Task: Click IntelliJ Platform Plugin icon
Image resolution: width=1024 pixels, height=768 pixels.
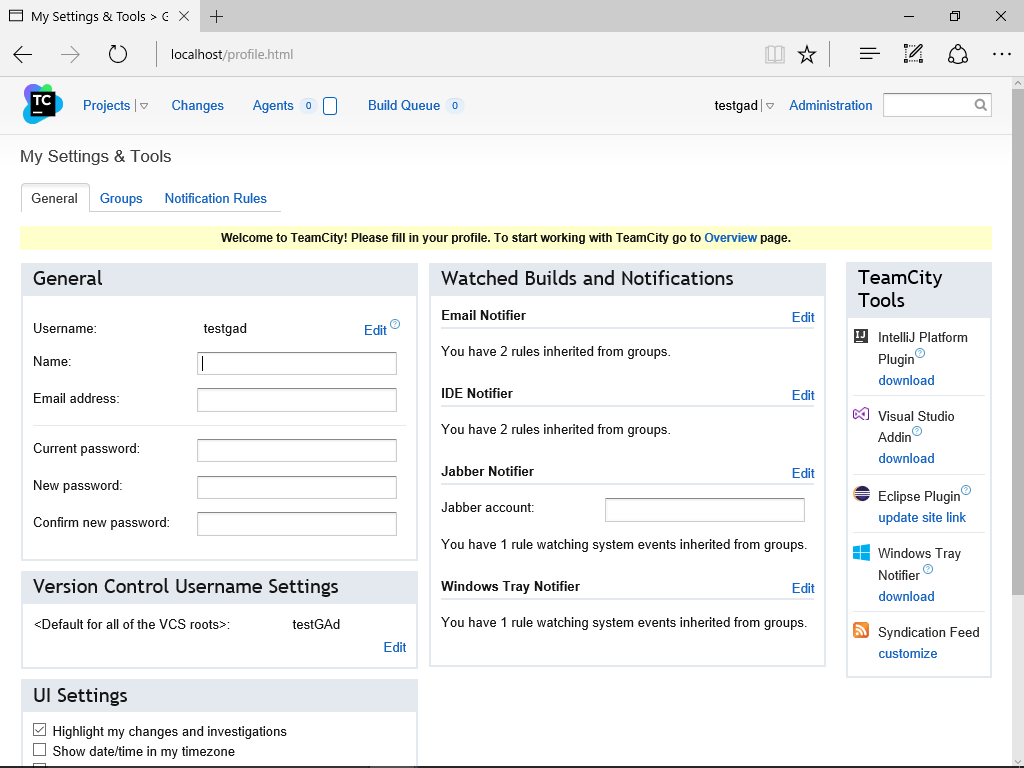Action: [861, 336]
